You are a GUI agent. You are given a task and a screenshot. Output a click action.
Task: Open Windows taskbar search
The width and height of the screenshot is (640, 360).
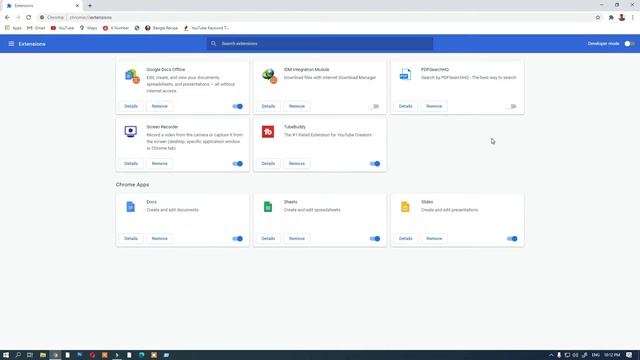18,355
